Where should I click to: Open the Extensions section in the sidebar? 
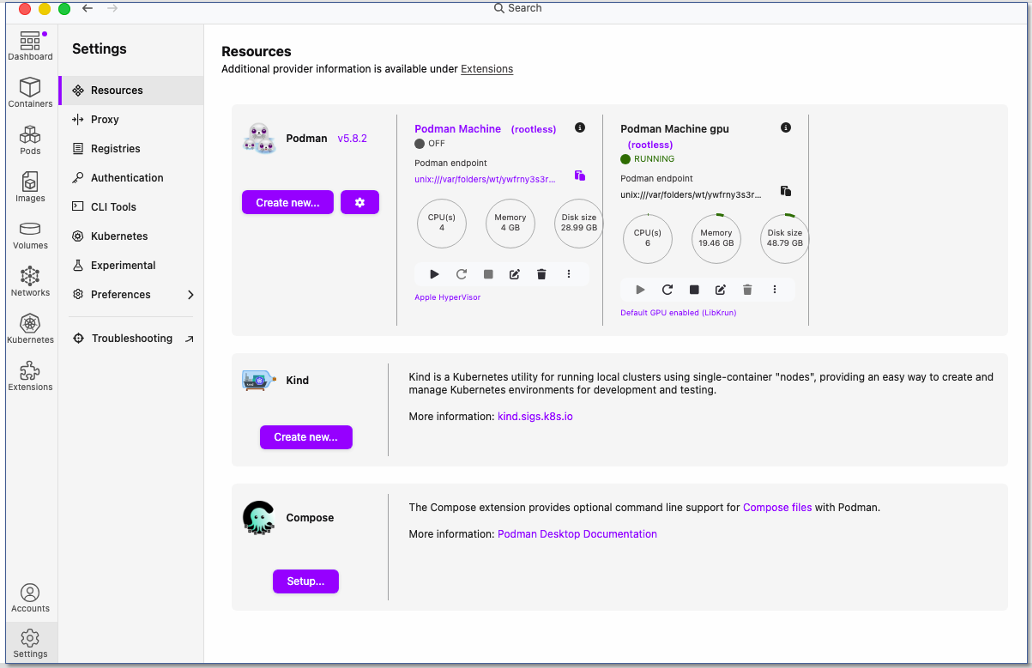[30, 376]
